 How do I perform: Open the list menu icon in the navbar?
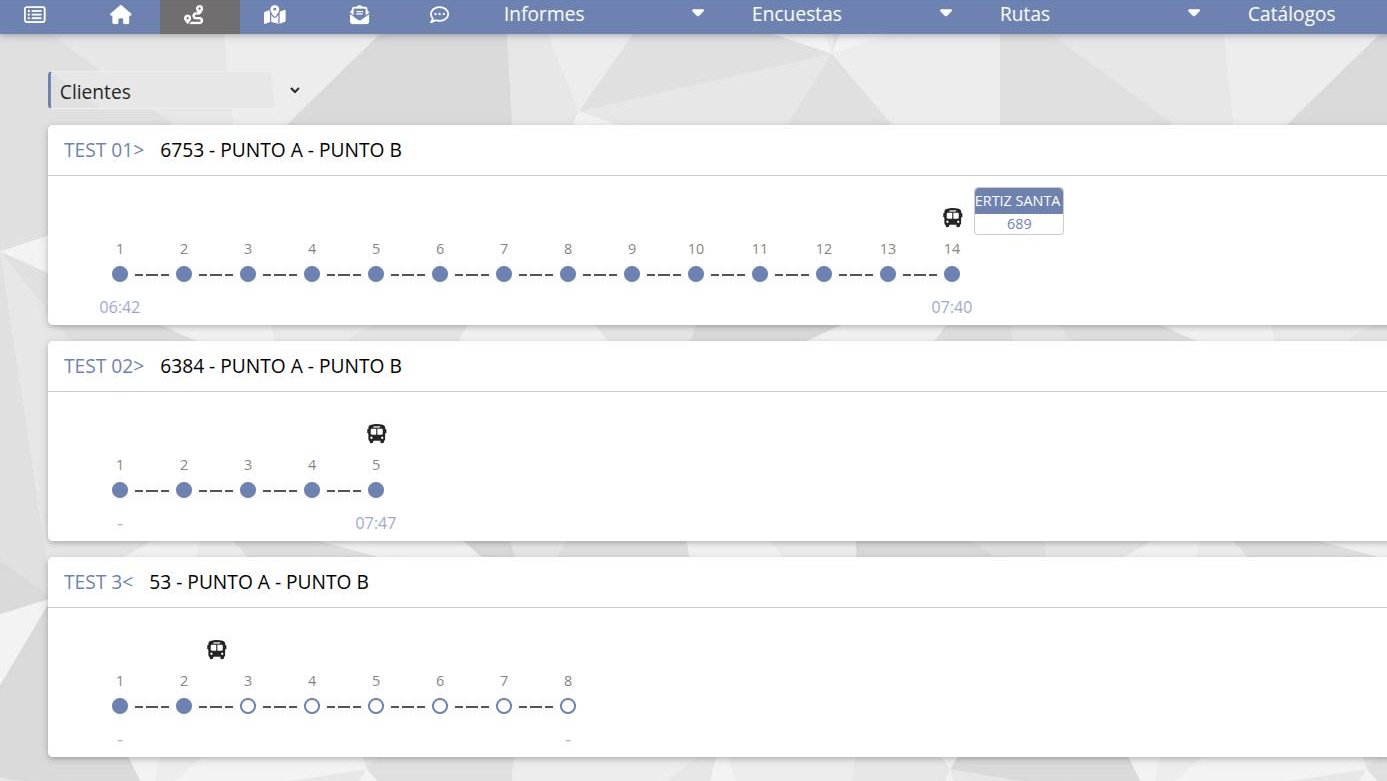35,15
